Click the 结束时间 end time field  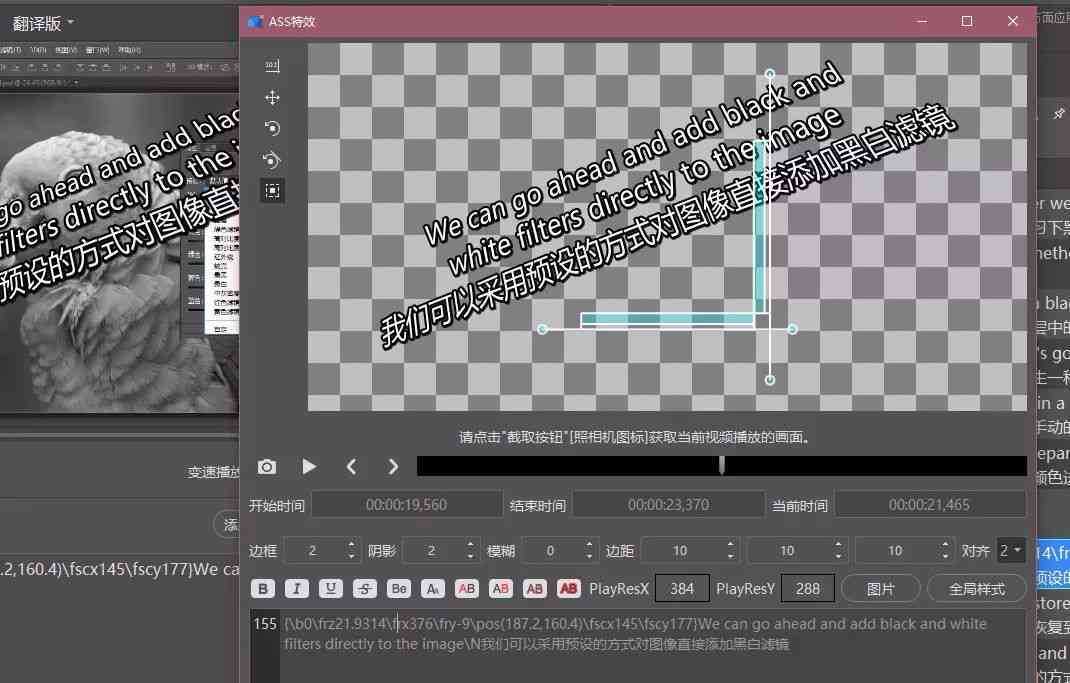coord(669,505)
